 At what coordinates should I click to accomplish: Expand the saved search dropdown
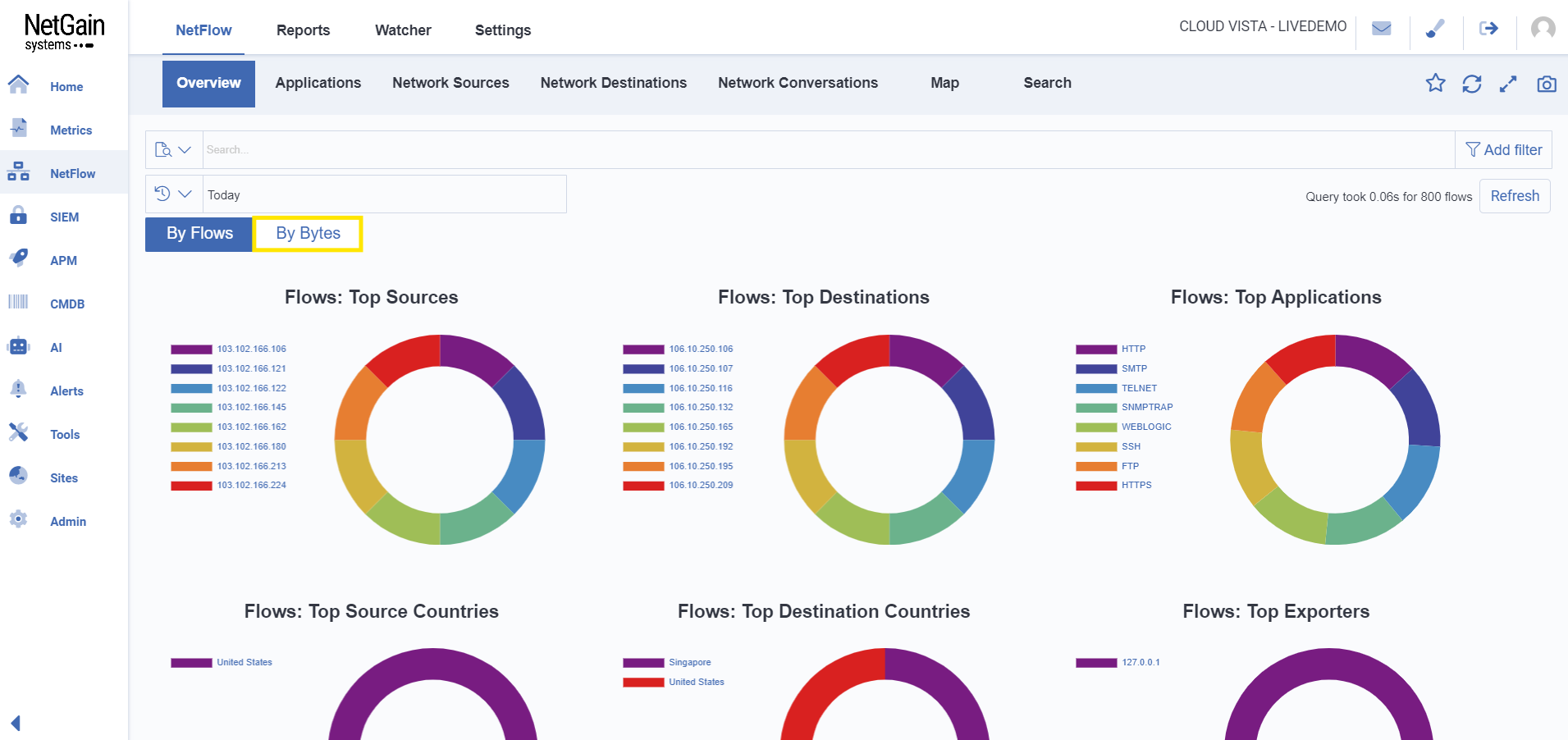[x=173, y=149]
